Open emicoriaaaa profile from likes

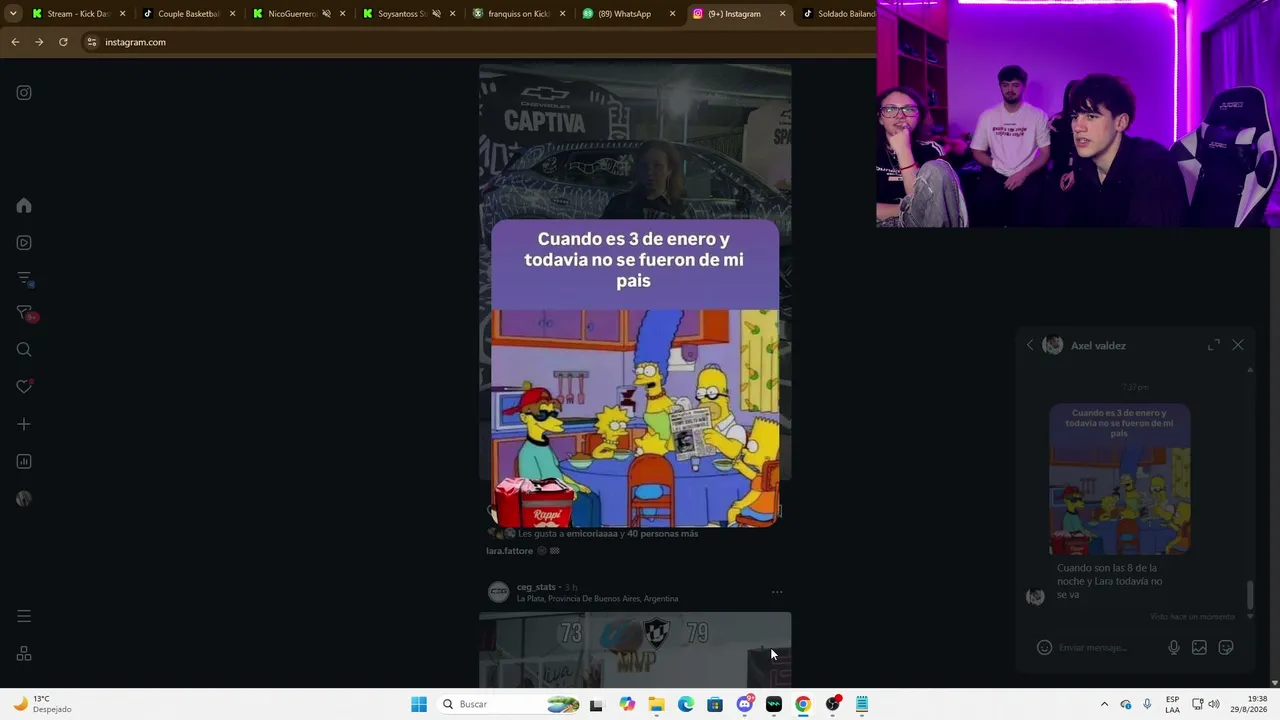point(592,534)
